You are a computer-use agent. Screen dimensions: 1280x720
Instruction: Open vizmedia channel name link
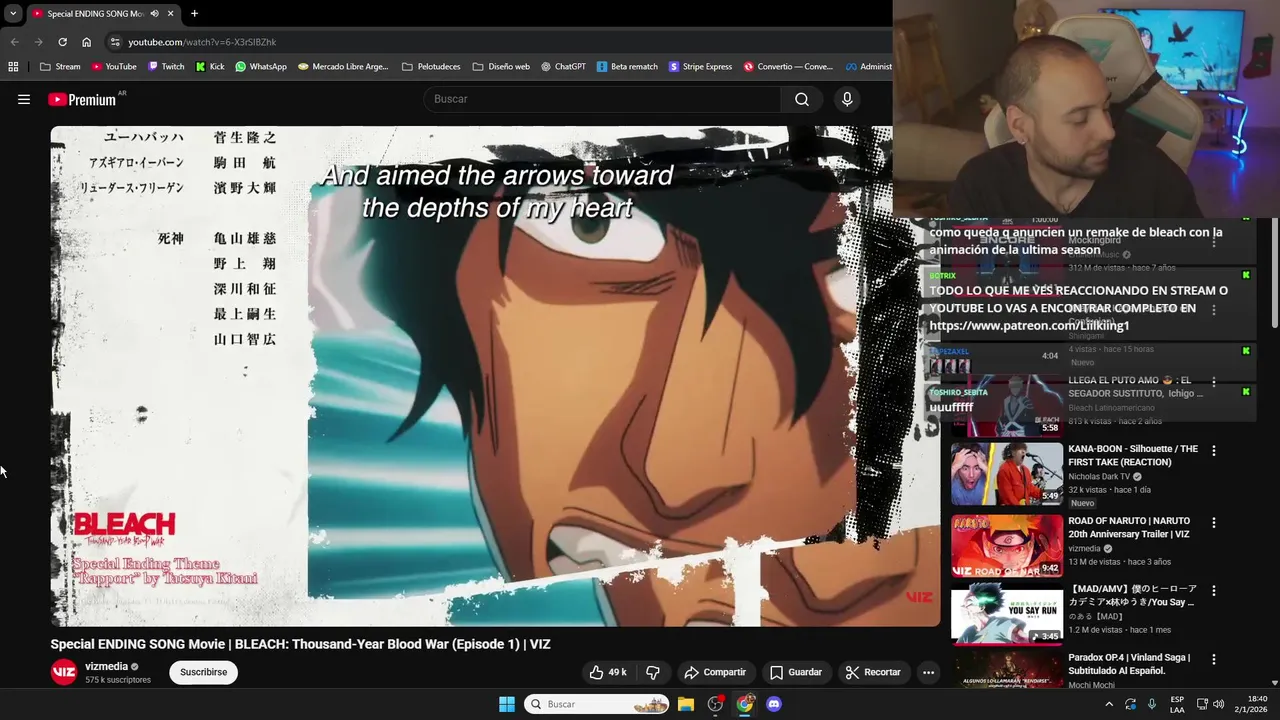tap(106, 666)
